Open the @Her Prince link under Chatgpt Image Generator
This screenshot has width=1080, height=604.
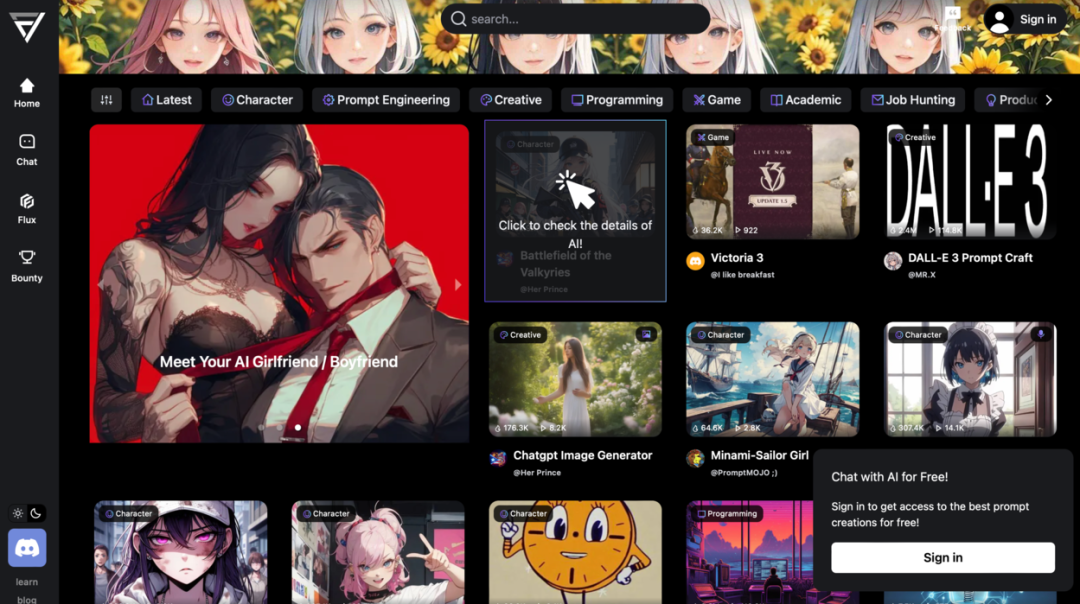(537, 472)
